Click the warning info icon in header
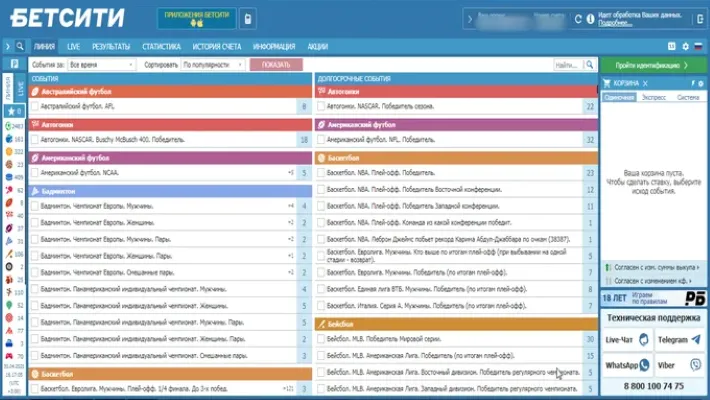Viewport: 710px width, 400px height. [x=590, y=19]
